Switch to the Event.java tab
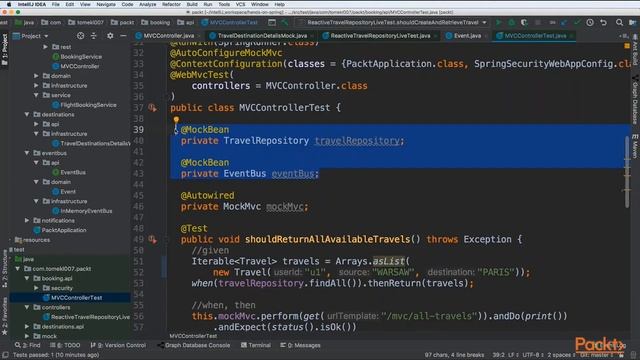Image resolution: width=640 pixels, height=360 pixels. (x=467, y=36)
